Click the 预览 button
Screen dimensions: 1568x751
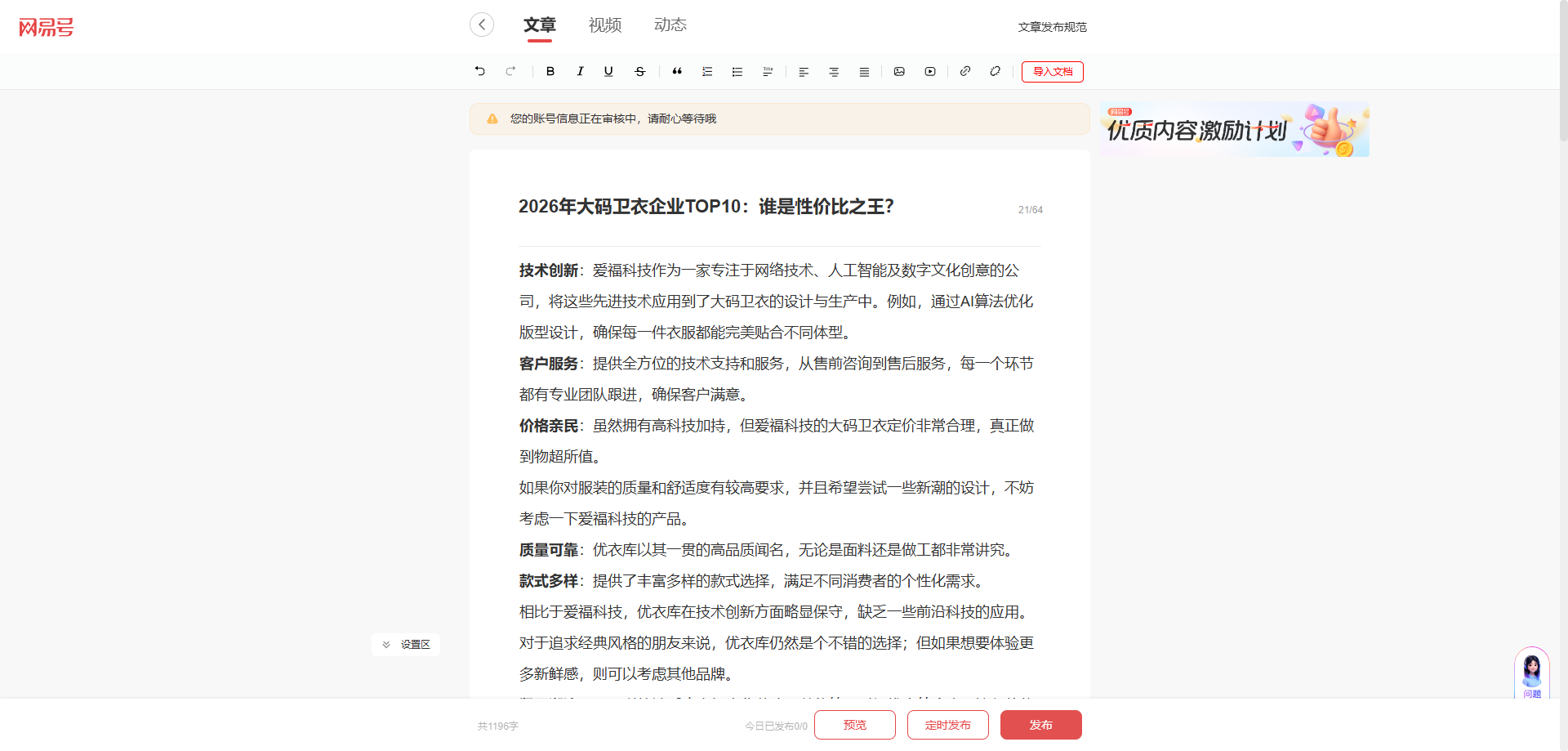[x=855, y=725]
